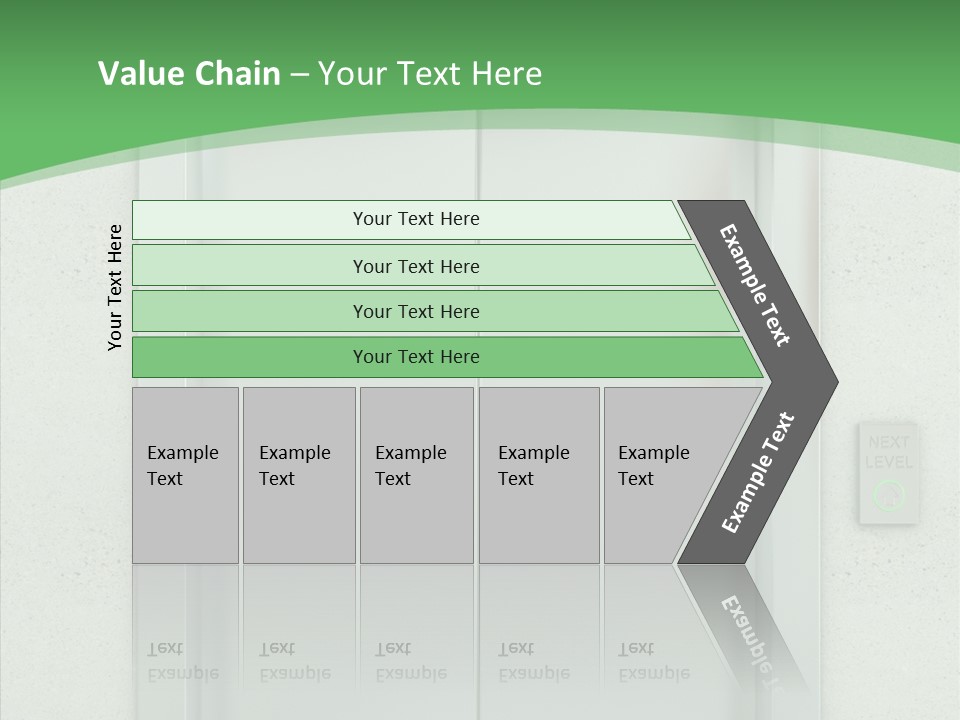The image size is (960, 720).
Task: Click the Your Text Here subtitle in header
Action: pyautogui.click(x=430, y=73)
